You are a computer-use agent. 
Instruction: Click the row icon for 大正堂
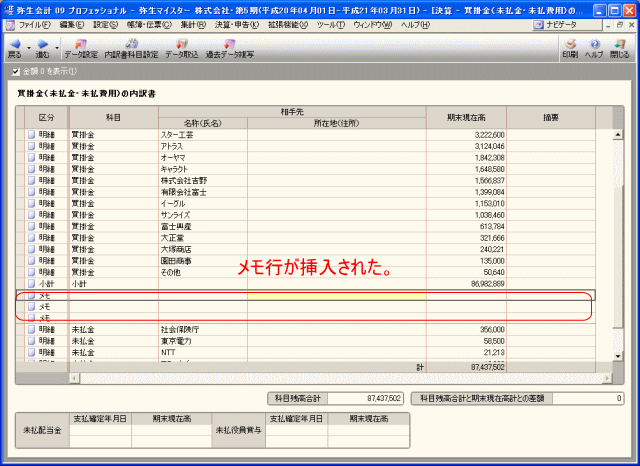pyautogui.click(x=31, y=237)
